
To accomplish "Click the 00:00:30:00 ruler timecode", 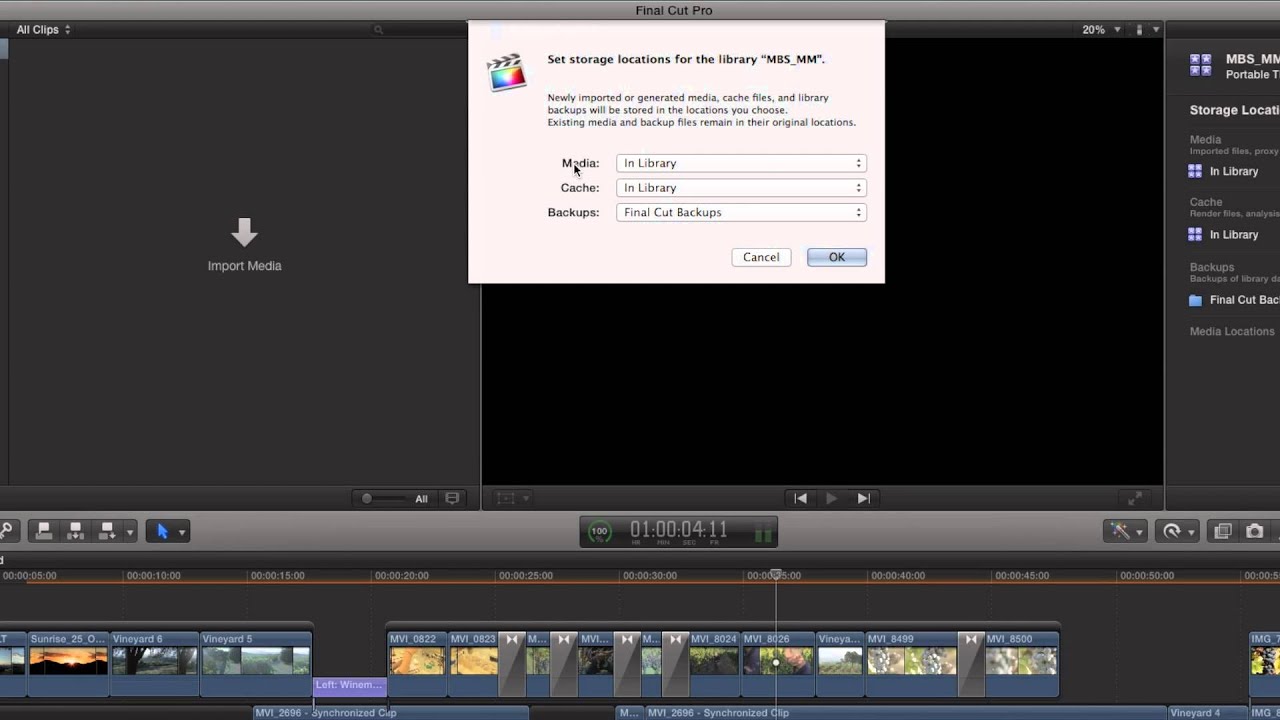I will (650, 576).
